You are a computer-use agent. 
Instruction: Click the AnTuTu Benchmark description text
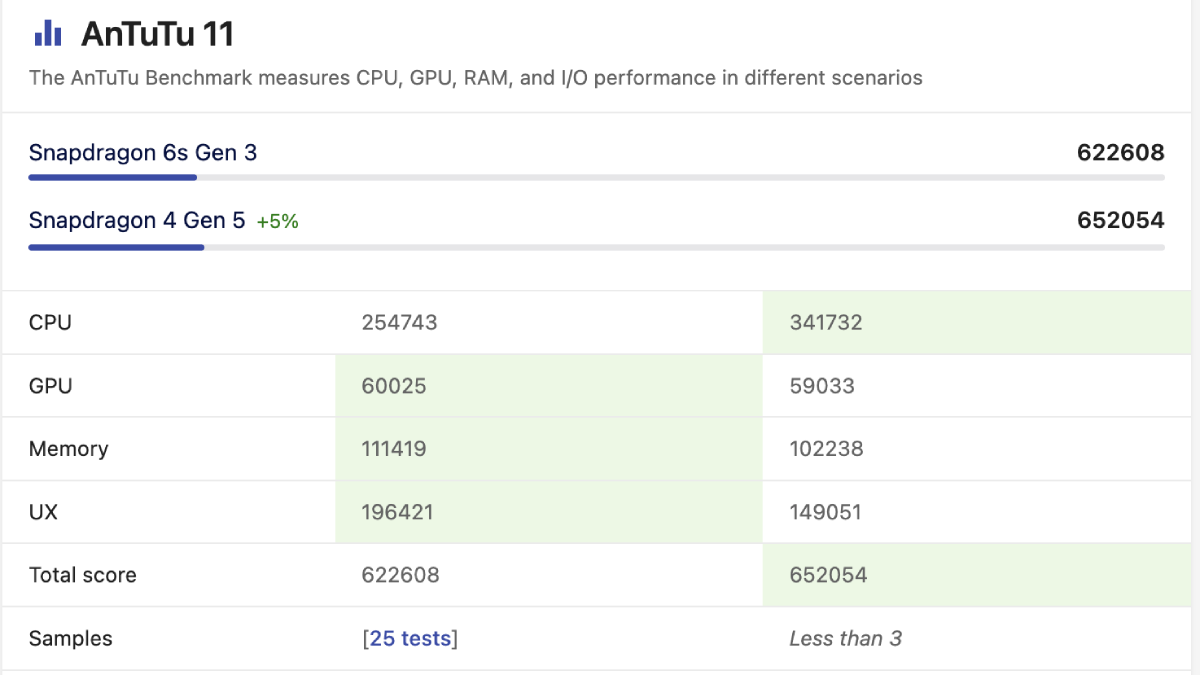click(x=476, y=78)
